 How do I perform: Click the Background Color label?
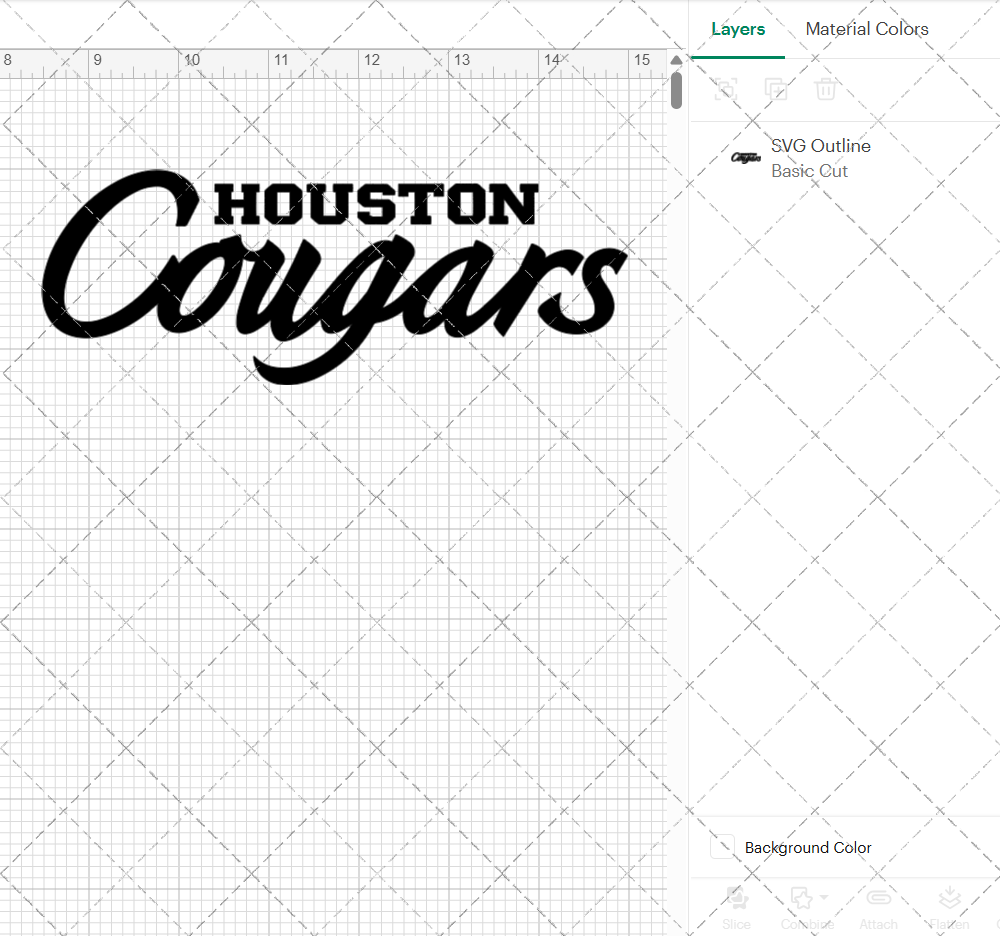coord(808,847)
